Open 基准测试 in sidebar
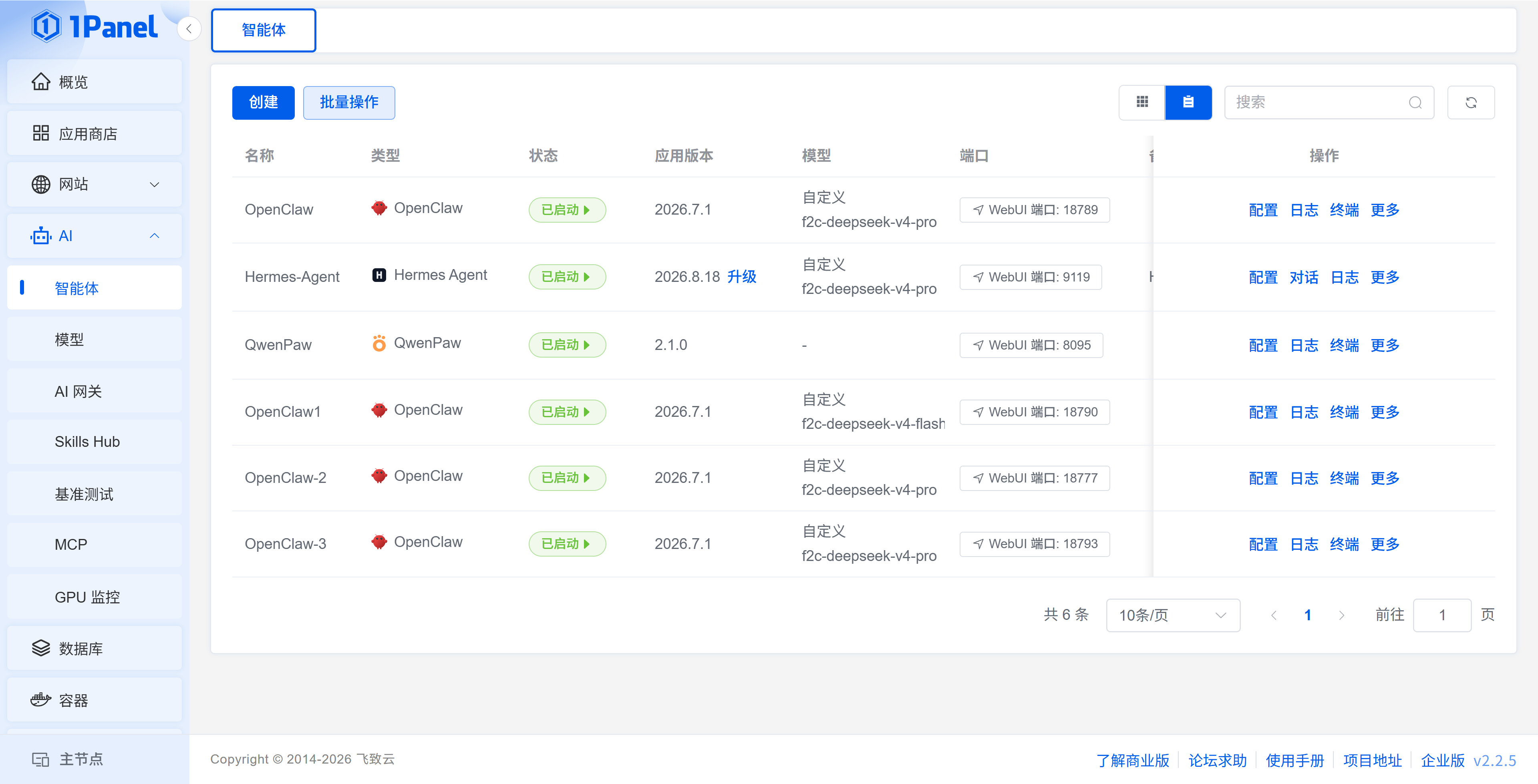The width and height of the screenshot is (1538, 784). click(x=95, y=494)
